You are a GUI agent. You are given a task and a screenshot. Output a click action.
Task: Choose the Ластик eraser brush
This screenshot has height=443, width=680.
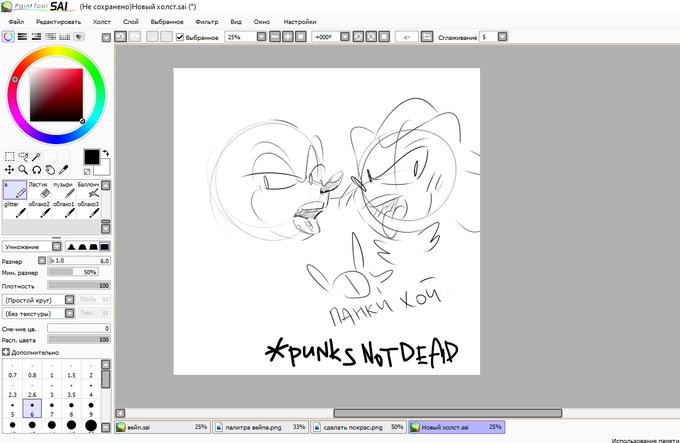(39, 189)
